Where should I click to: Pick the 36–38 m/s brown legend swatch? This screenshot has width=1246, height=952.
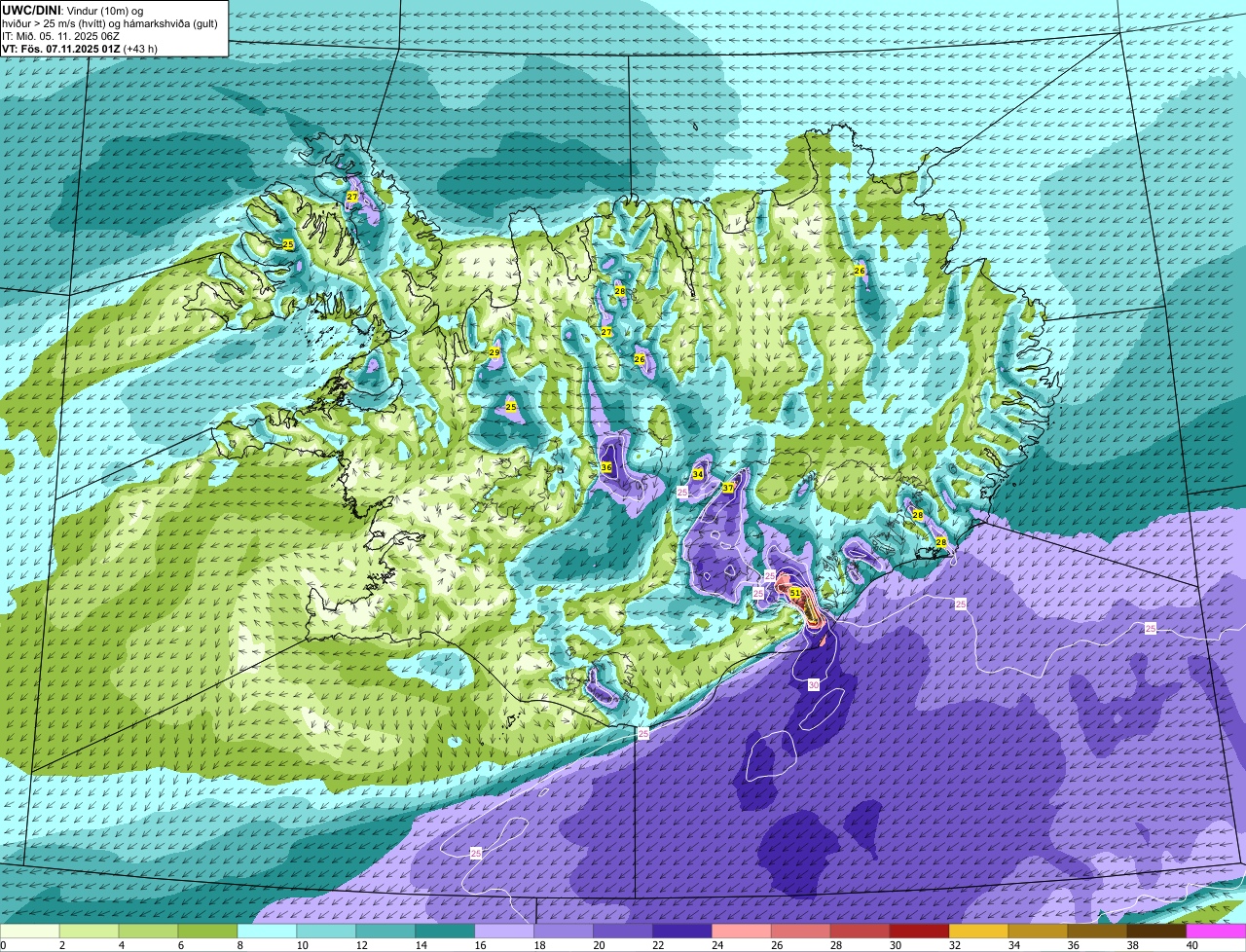[1098, 932]
